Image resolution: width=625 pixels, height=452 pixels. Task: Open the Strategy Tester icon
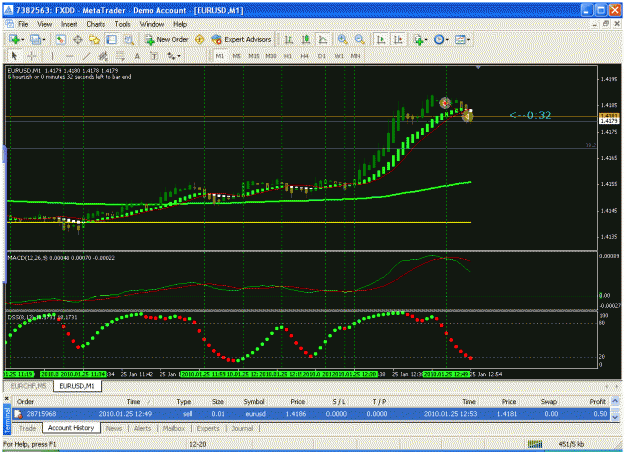pyautogui.click(x=128, y=39)
